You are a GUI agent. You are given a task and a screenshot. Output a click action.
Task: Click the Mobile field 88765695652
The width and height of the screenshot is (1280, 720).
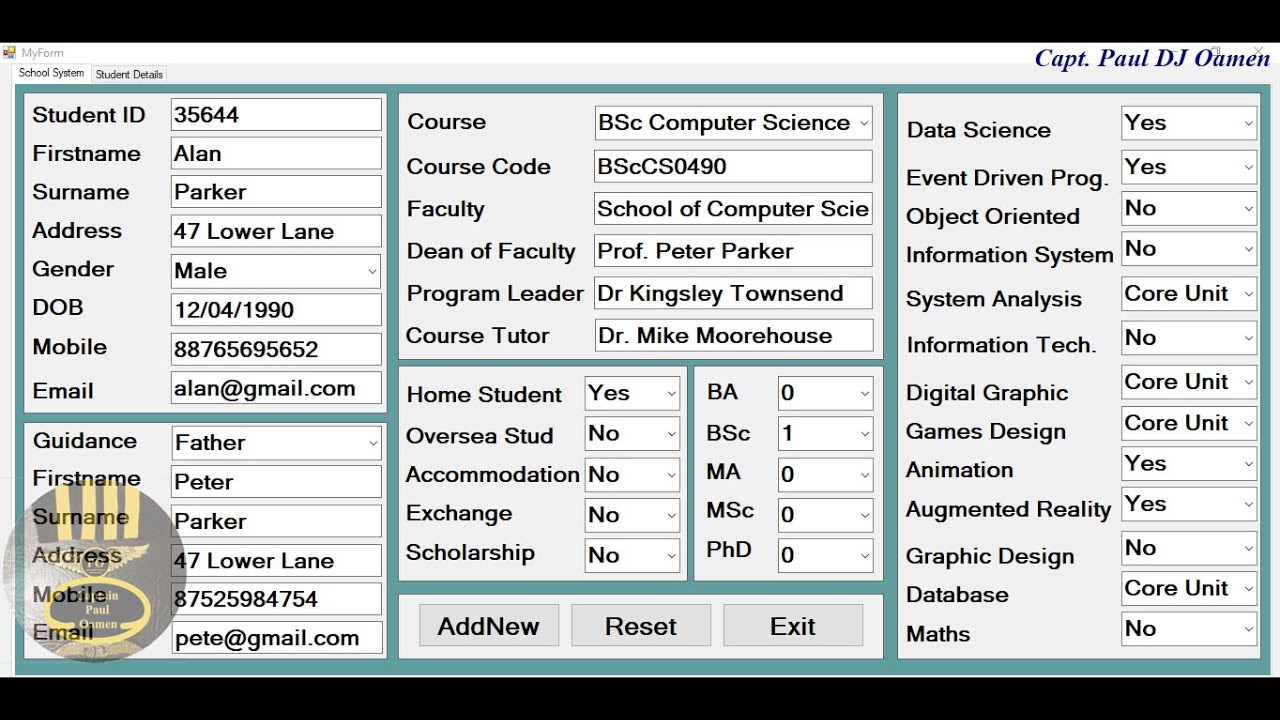276,349
